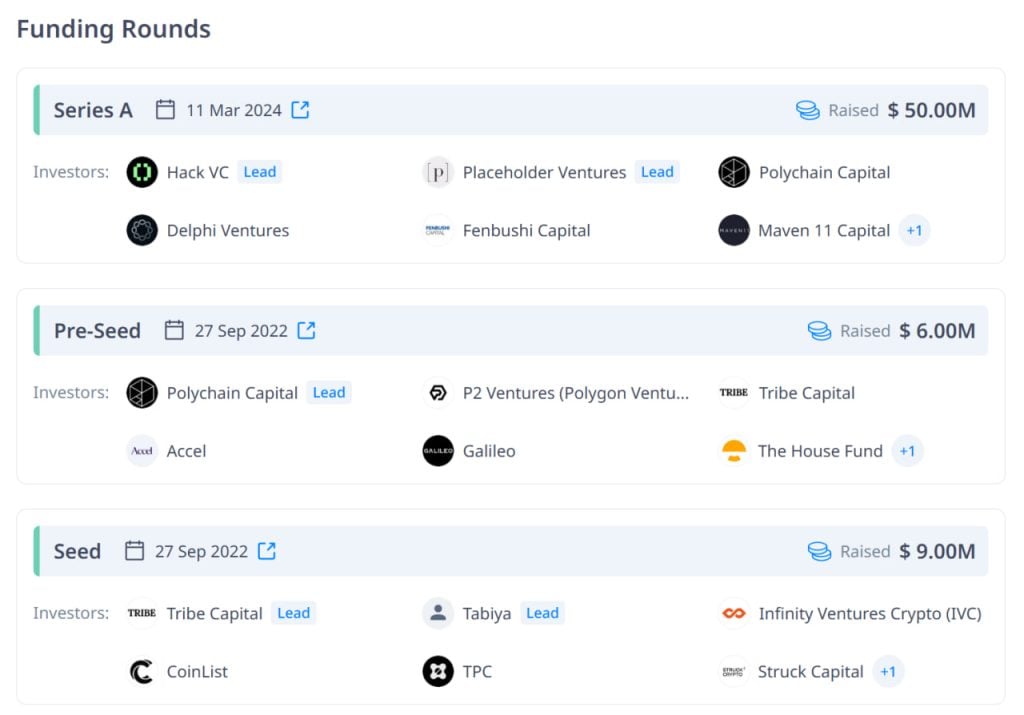Open Polychain Capital link in Pre-Seed
The image size is (1024, 715).
232,393
